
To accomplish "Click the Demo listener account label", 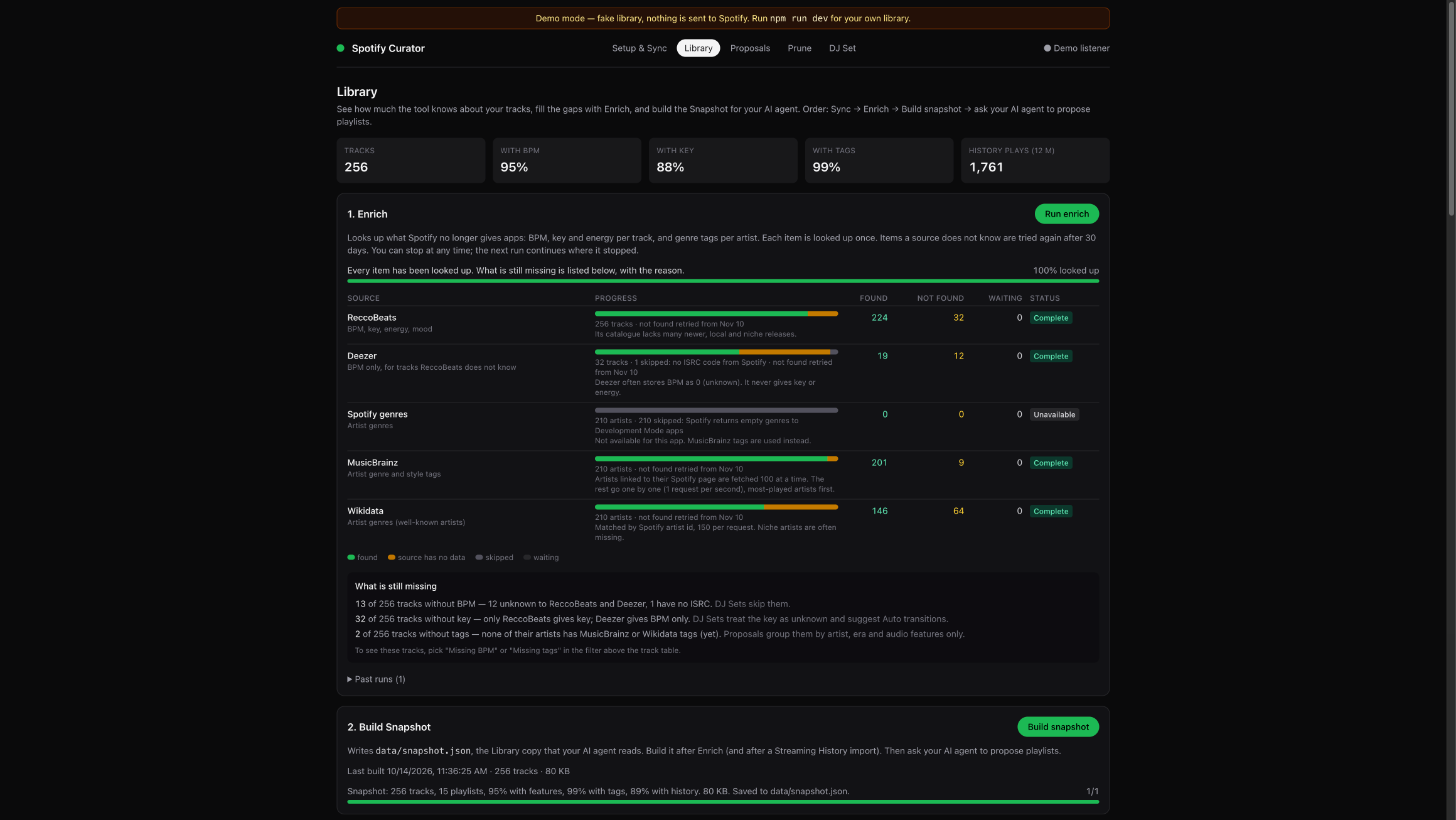I will coord(1081,48).
